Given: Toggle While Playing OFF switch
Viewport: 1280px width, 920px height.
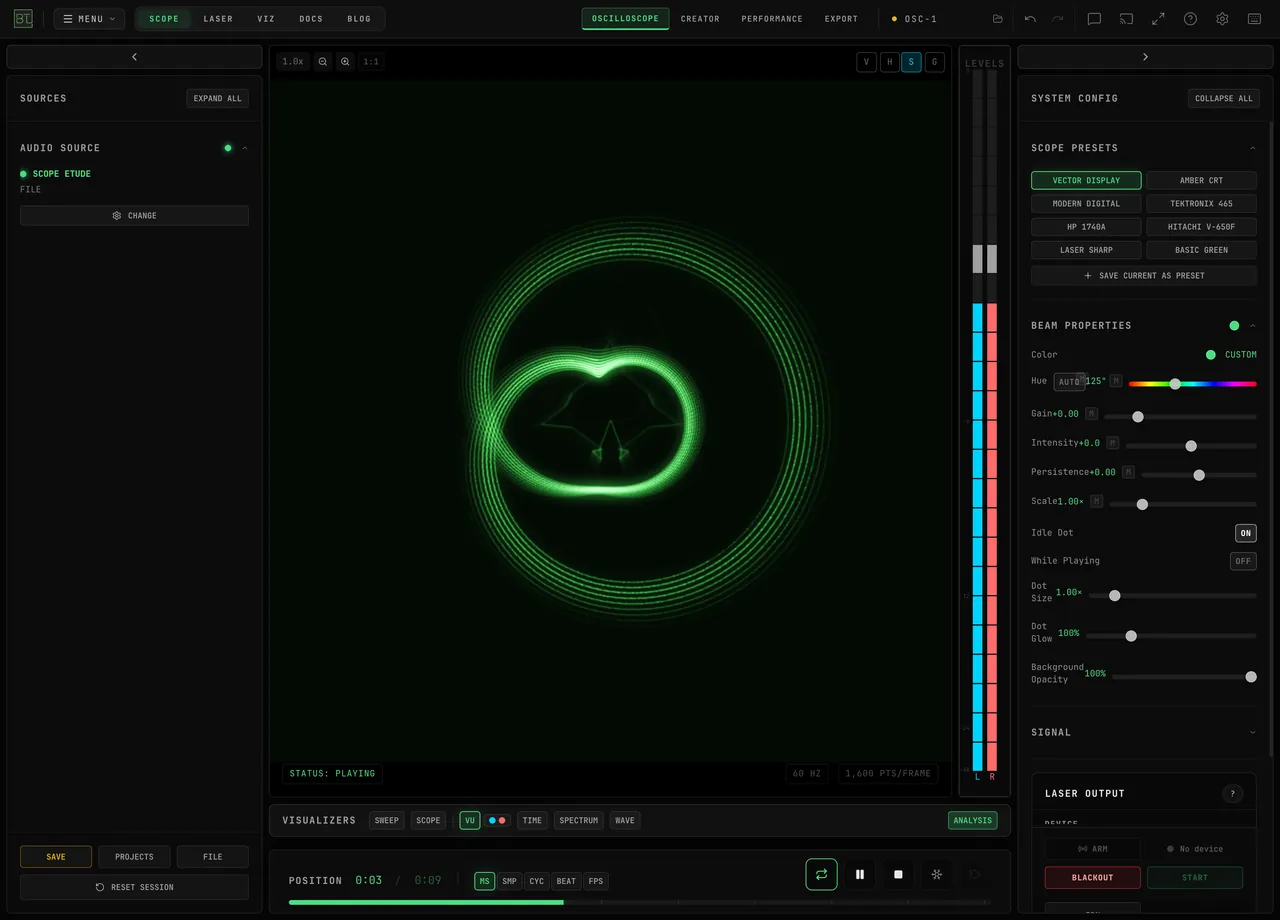Looking at the screenshot, I should point(1243,561).
